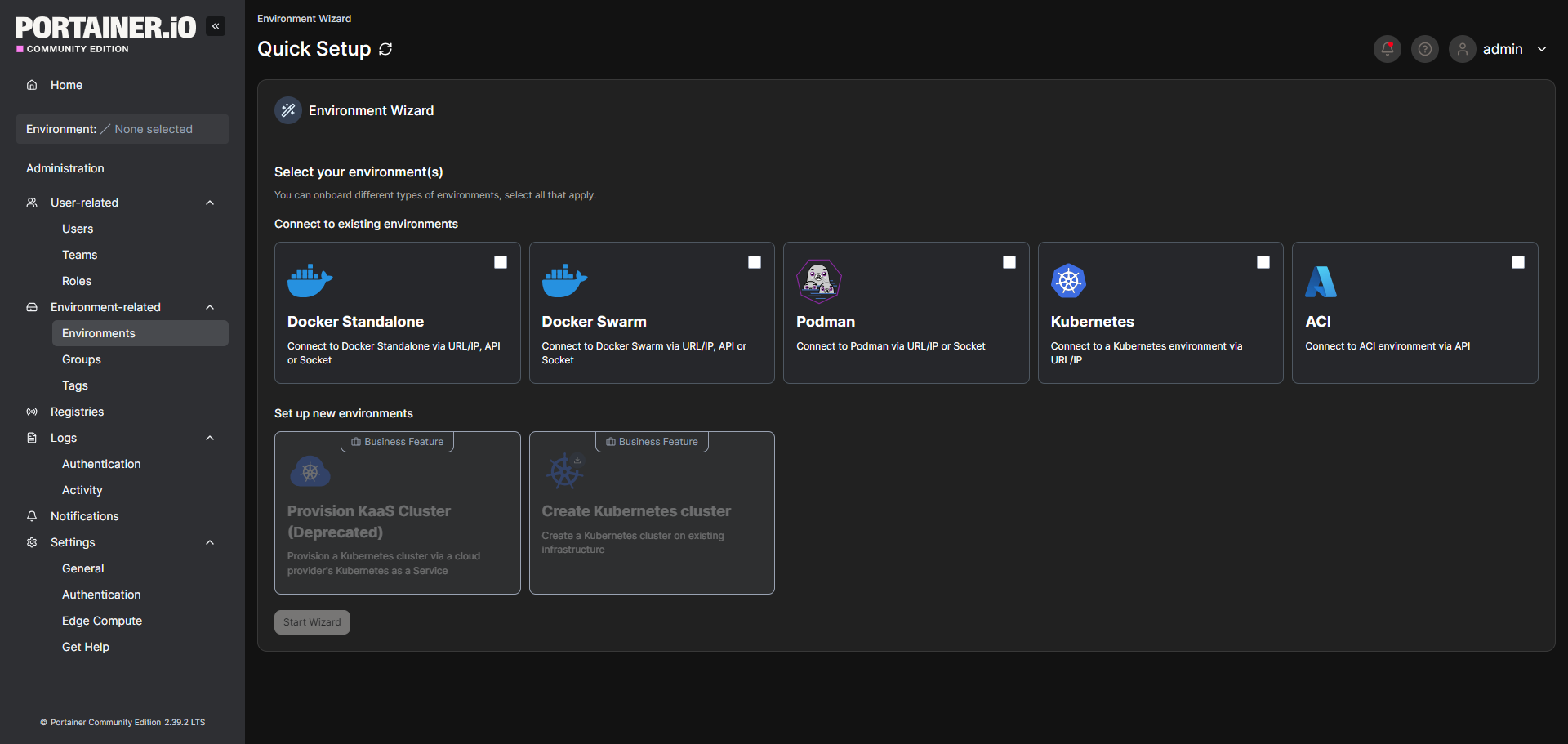This screenshot has width=1568, height=744.
Task: Collapse the User-related section chevron
Action: [x=210, y=203]
